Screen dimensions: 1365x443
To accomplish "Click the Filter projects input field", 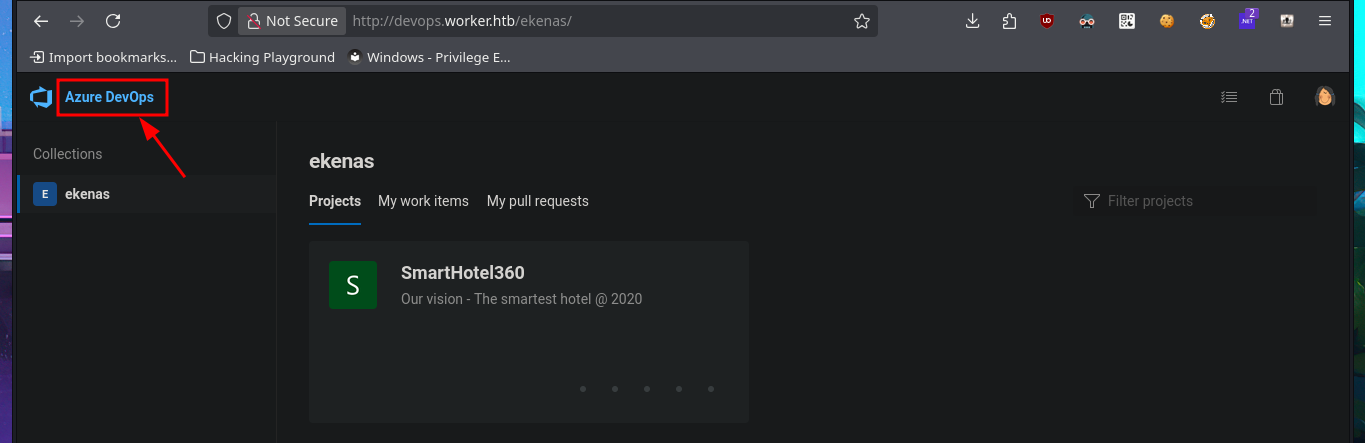I will [x=1205, y=201].
